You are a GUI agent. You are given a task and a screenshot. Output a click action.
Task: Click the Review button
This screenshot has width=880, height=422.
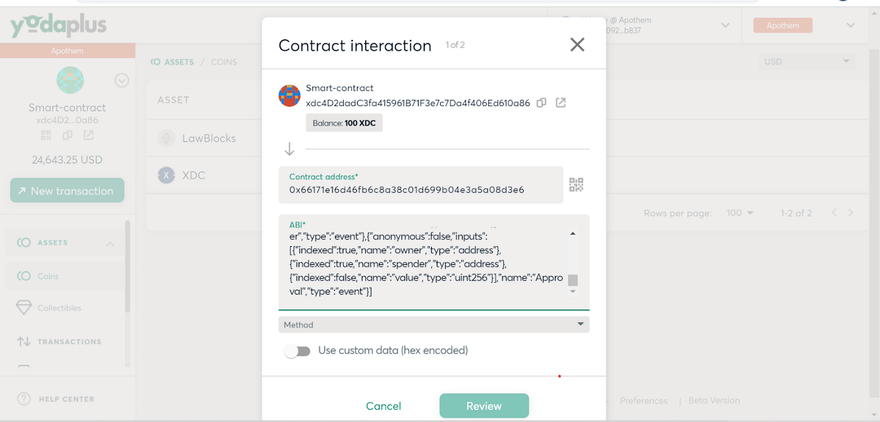[x=484, y=406]
